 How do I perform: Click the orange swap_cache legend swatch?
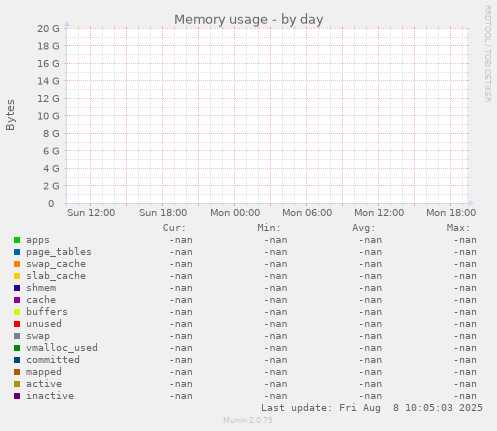17,264
